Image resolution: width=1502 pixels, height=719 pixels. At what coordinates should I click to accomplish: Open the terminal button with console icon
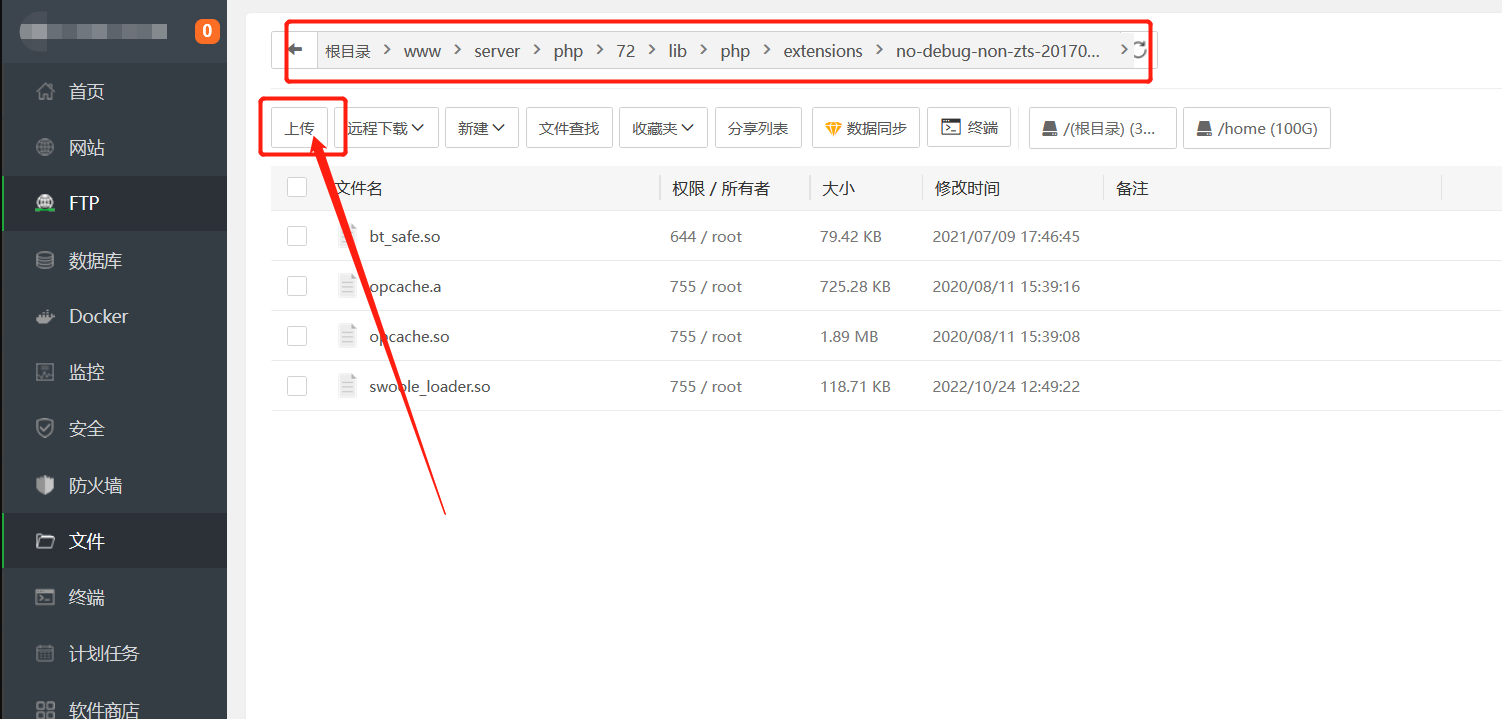[969, 128]
